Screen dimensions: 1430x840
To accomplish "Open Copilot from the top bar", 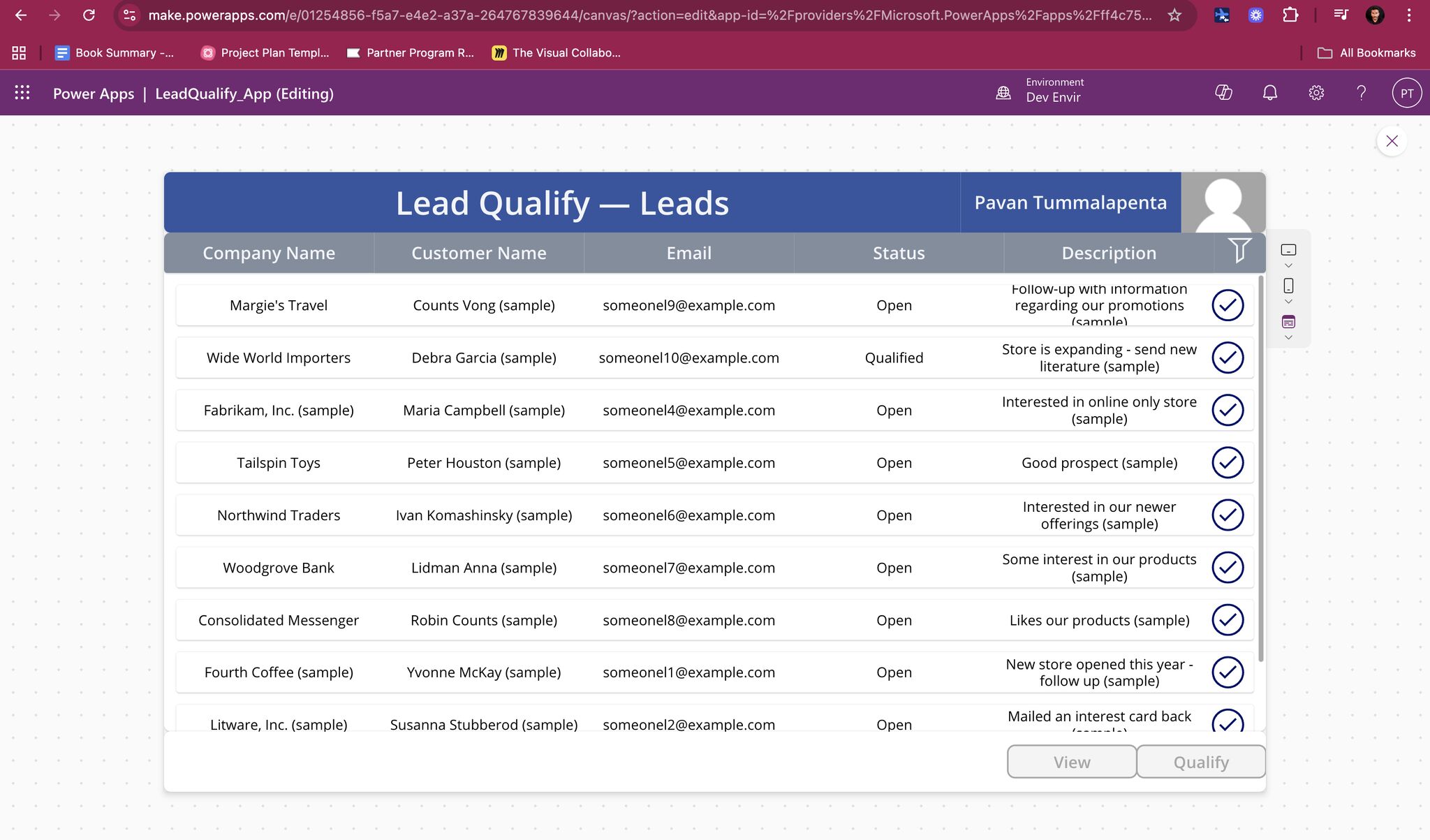I will [1224, 92].
